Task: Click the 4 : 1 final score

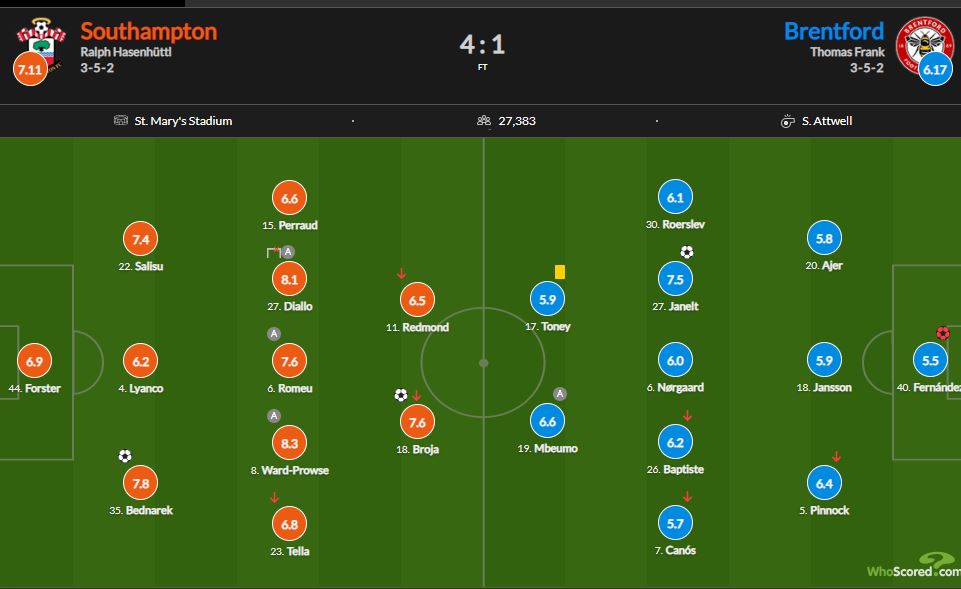Action: 481,44
